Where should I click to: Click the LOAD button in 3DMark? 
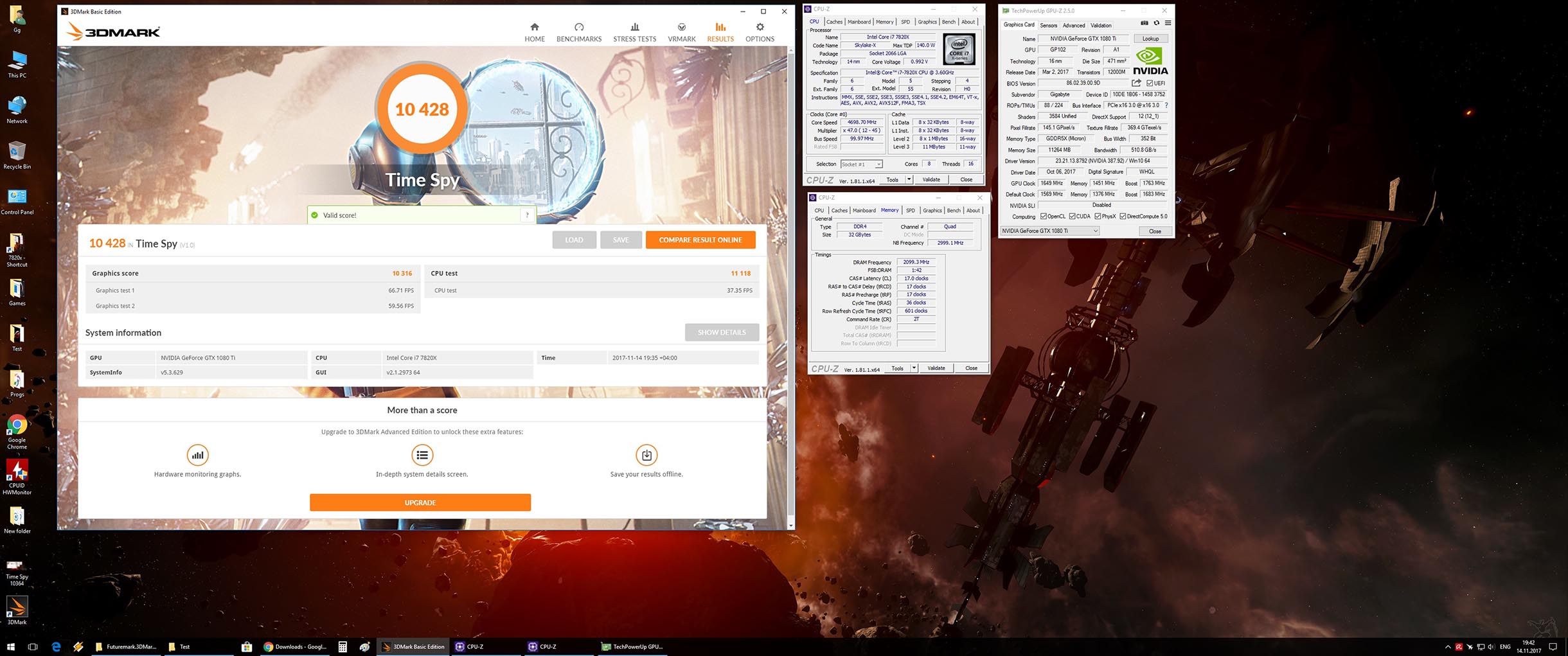click(x=574, y=240)
